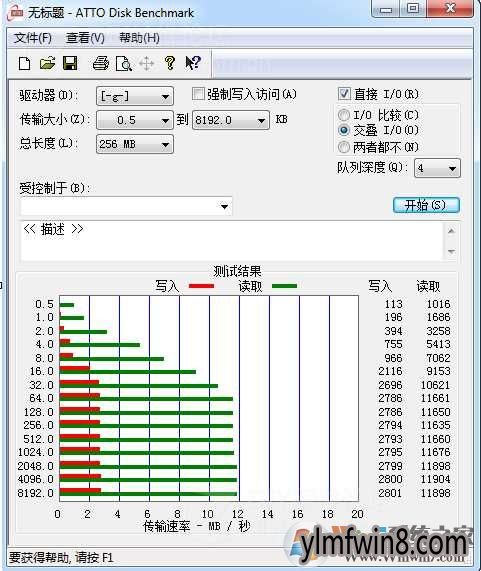Activate the context help pointer icon

pyautogui.click(x=193, y=63)
